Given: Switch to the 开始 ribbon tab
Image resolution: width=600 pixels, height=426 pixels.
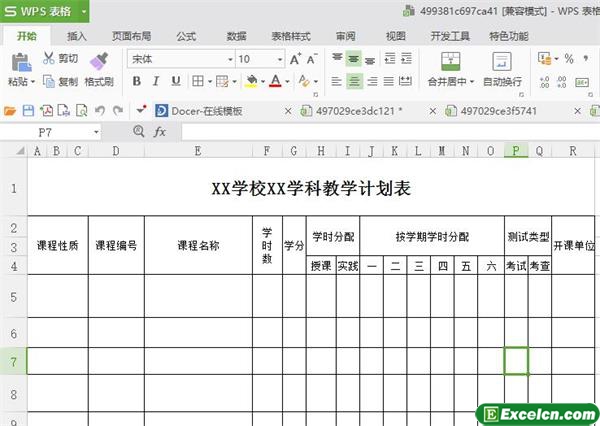Looking at the screenshot, I should point(27,36).
